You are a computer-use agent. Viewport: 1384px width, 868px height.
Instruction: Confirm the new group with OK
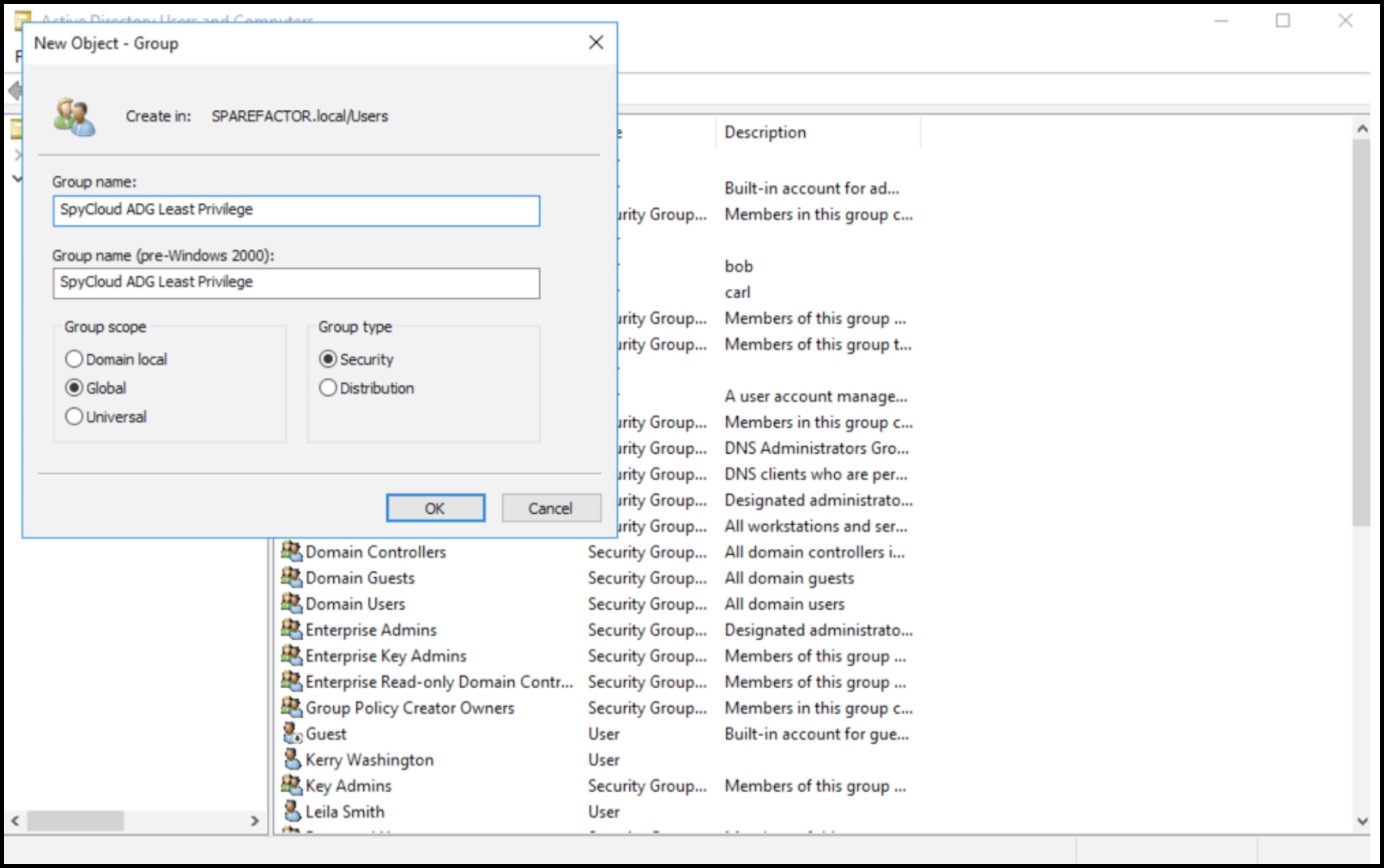click(x=435, y=508)
